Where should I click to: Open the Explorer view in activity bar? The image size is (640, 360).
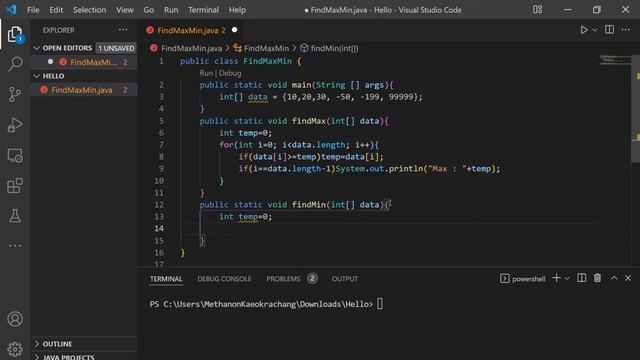click(15, 34)
